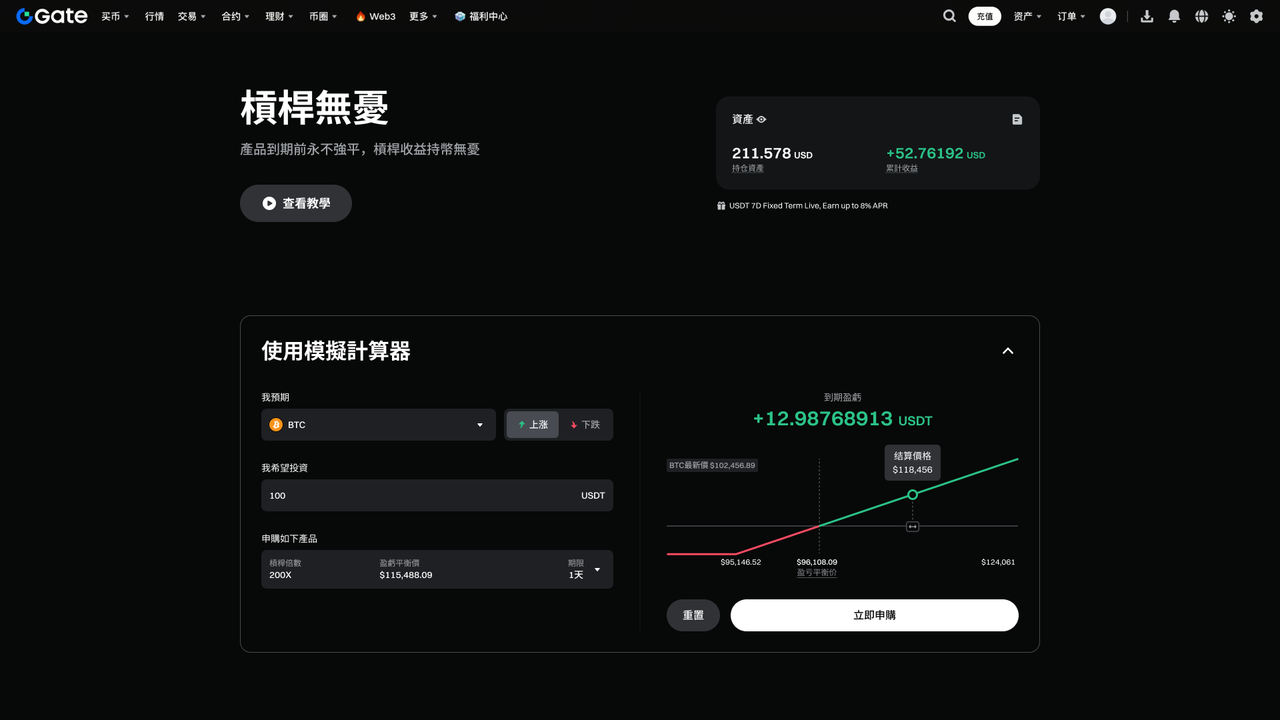Screen dimensions: 1280x720
Task: Open the asset records document icon
Action: pos(1017,119)
